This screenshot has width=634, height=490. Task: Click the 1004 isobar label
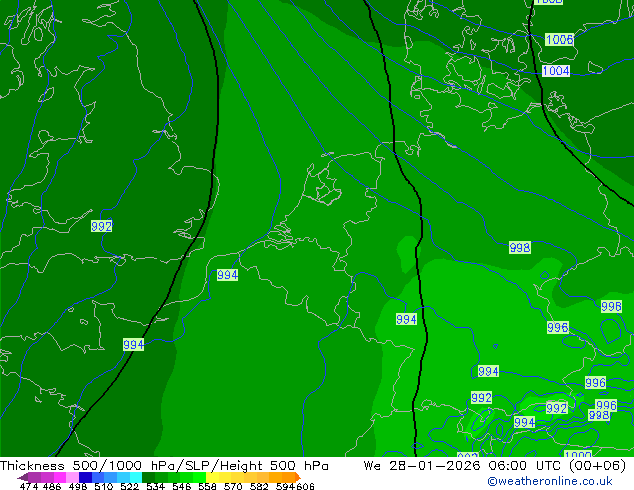pyautogui.click(x=556, y=71)
